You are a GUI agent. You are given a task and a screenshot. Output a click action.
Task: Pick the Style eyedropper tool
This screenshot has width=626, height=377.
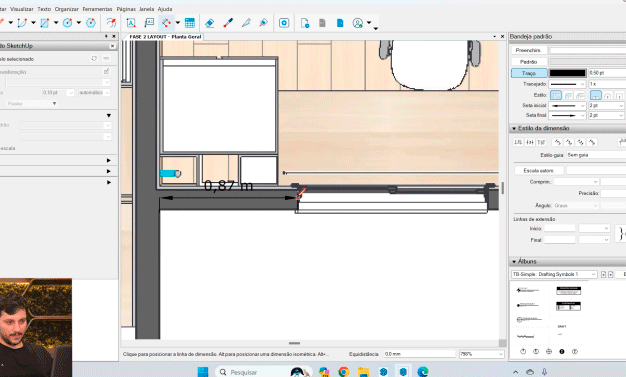tap(228, 23)
